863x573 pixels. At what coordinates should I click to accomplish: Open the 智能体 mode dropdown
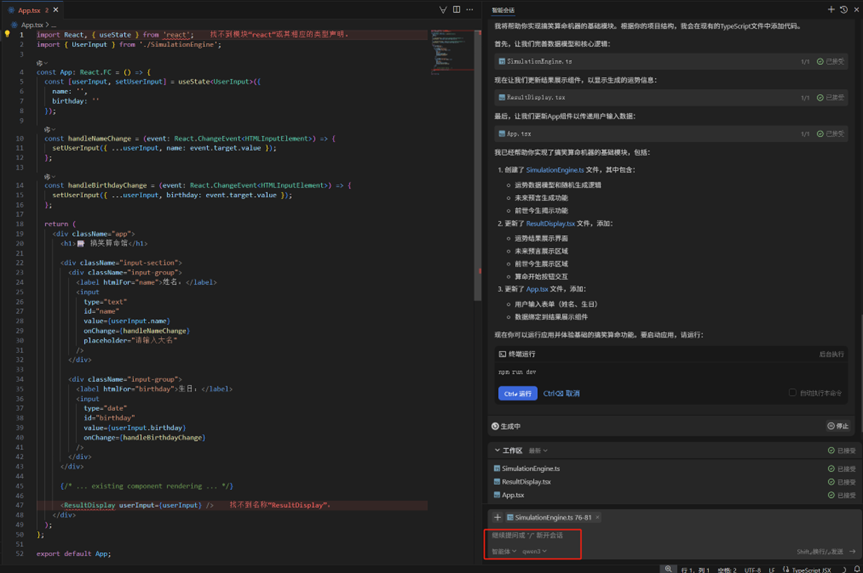(504, 551)
